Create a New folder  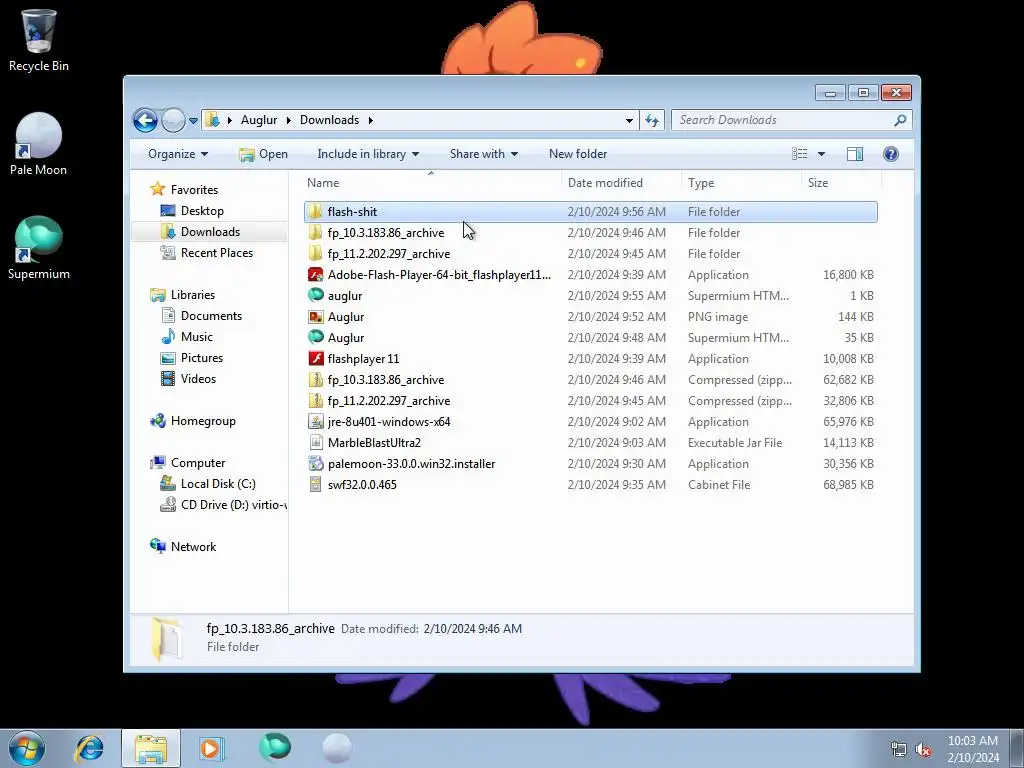click(578, 154)
